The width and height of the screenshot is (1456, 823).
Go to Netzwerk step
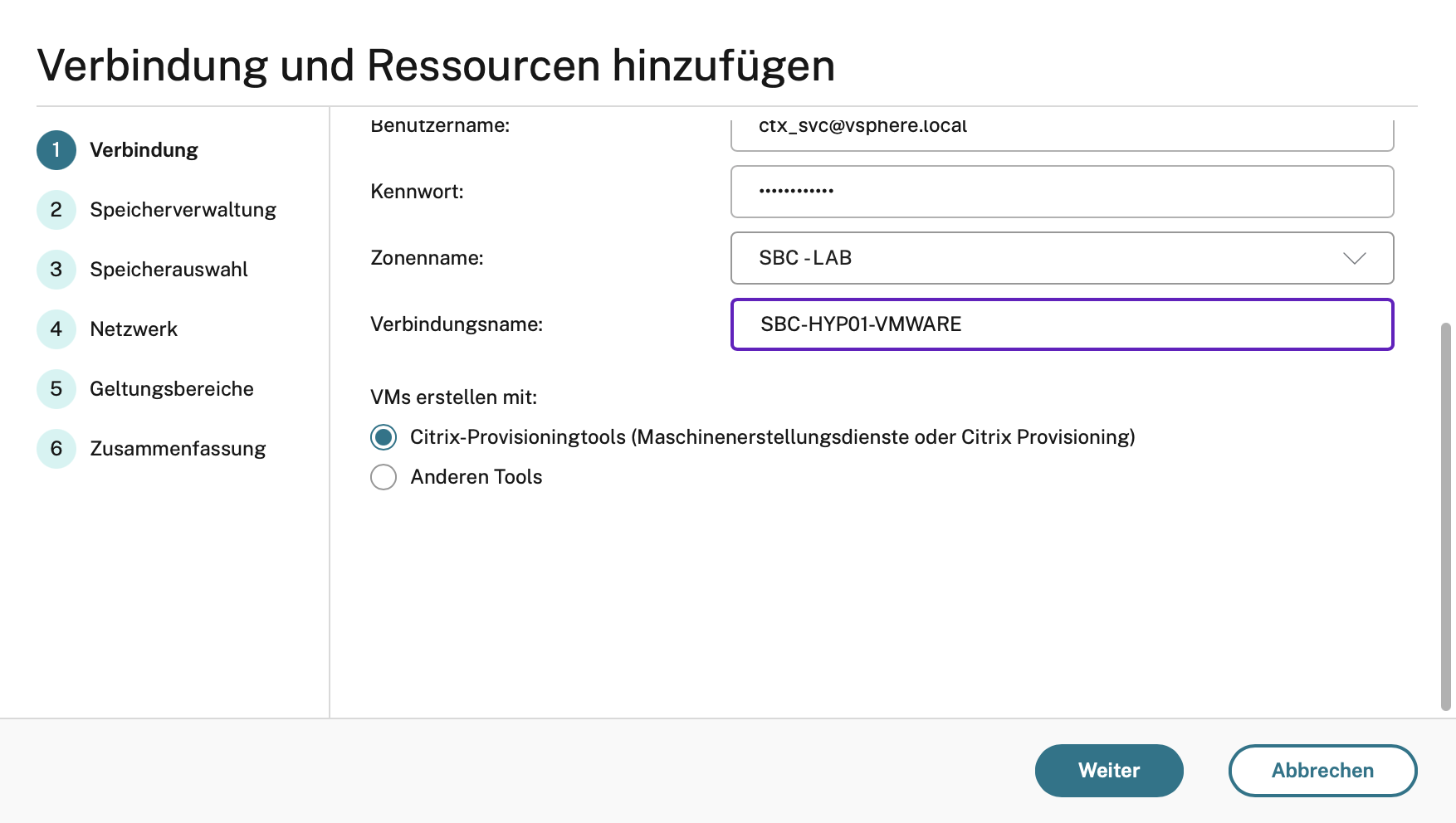[134, 329]
